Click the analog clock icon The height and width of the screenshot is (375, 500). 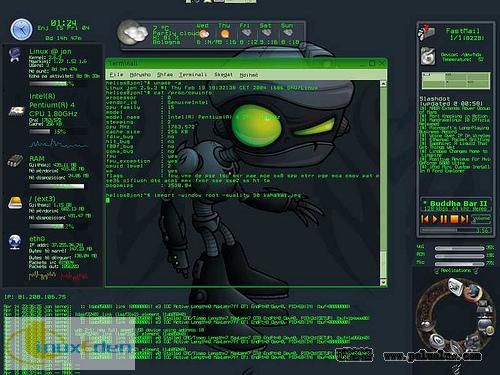point(21,29)
